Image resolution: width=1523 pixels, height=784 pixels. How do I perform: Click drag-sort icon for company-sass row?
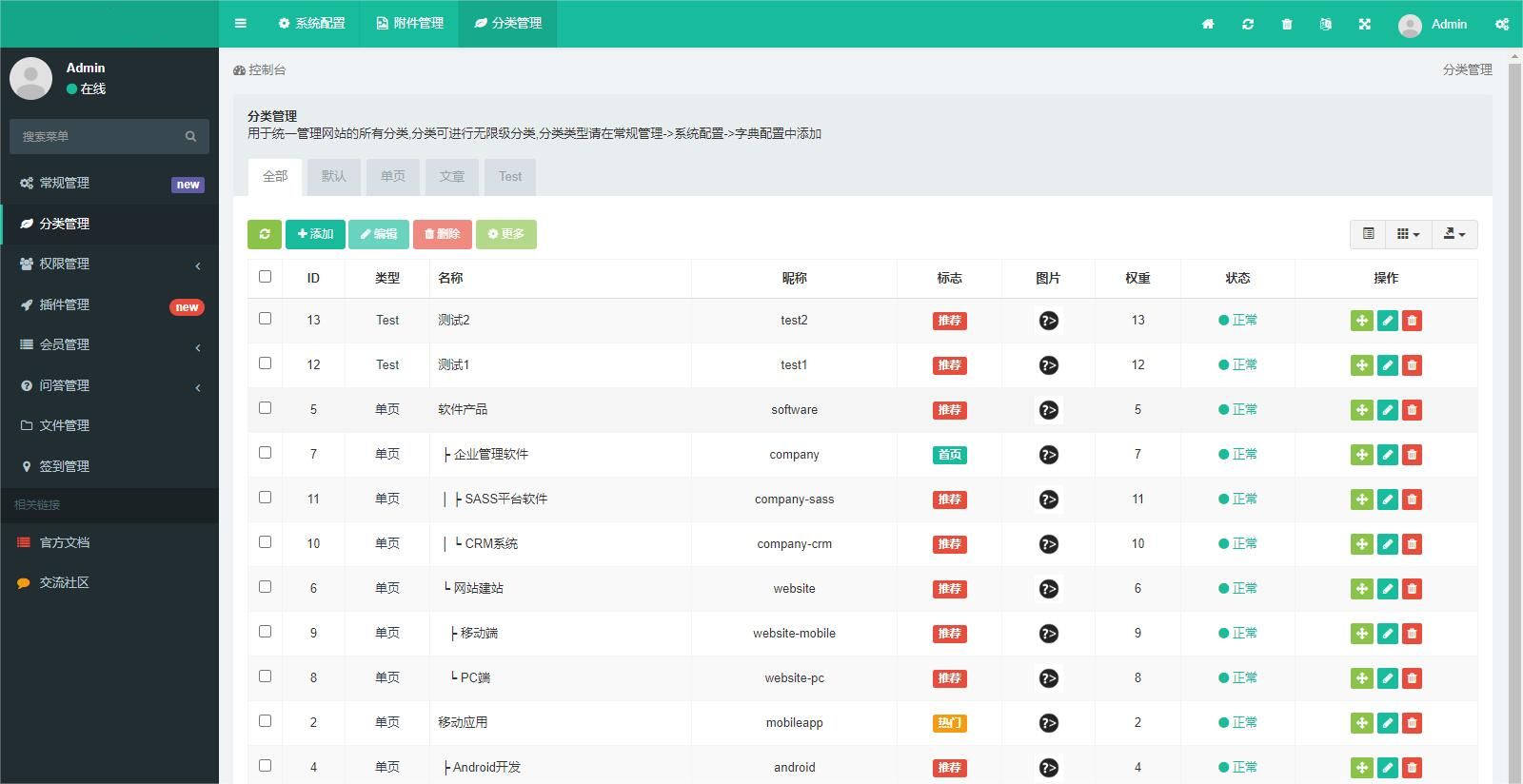coord(1362,500)
